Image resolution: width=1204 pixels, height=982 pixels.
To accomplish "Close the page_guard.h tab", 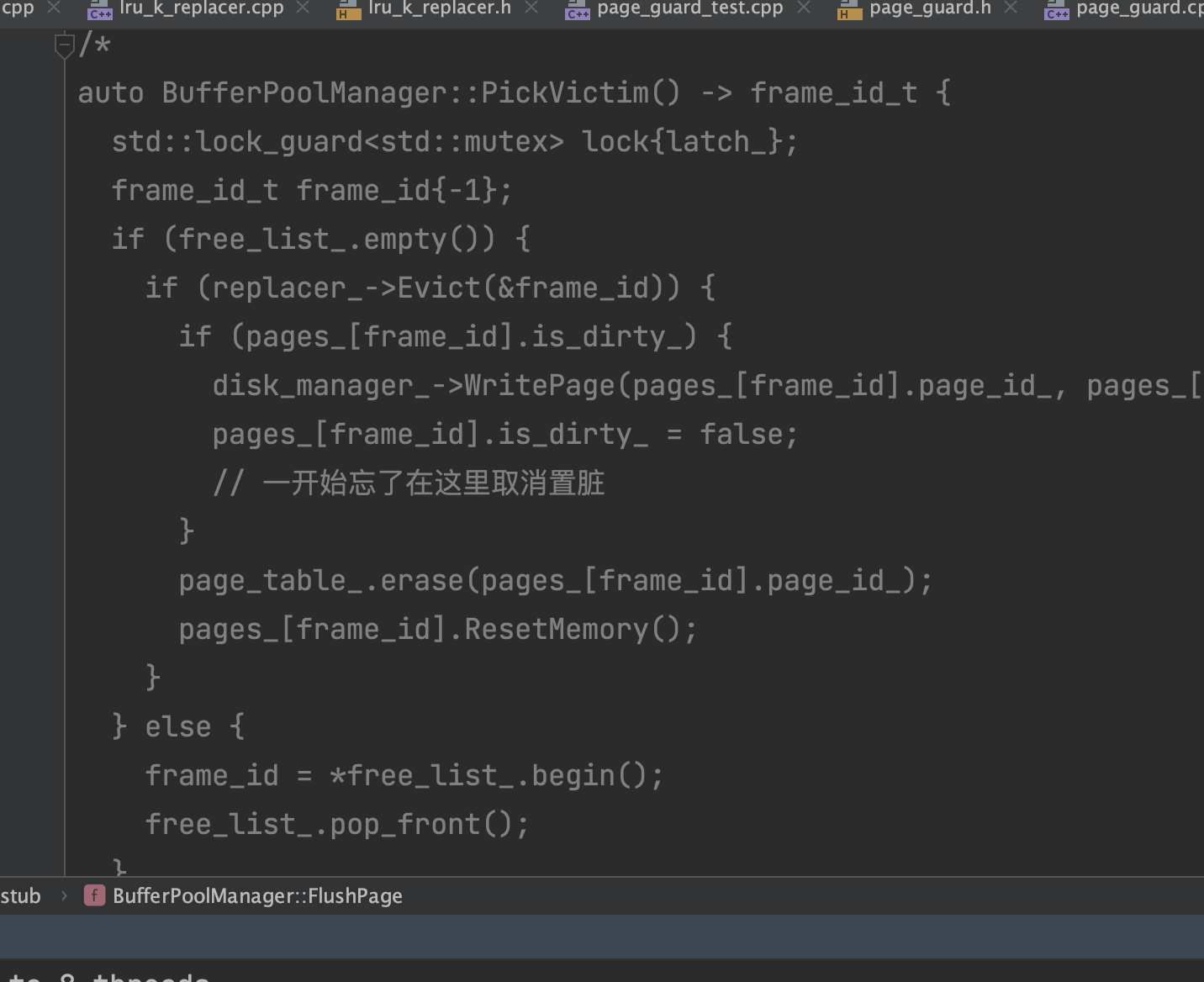I will 1011,8.
